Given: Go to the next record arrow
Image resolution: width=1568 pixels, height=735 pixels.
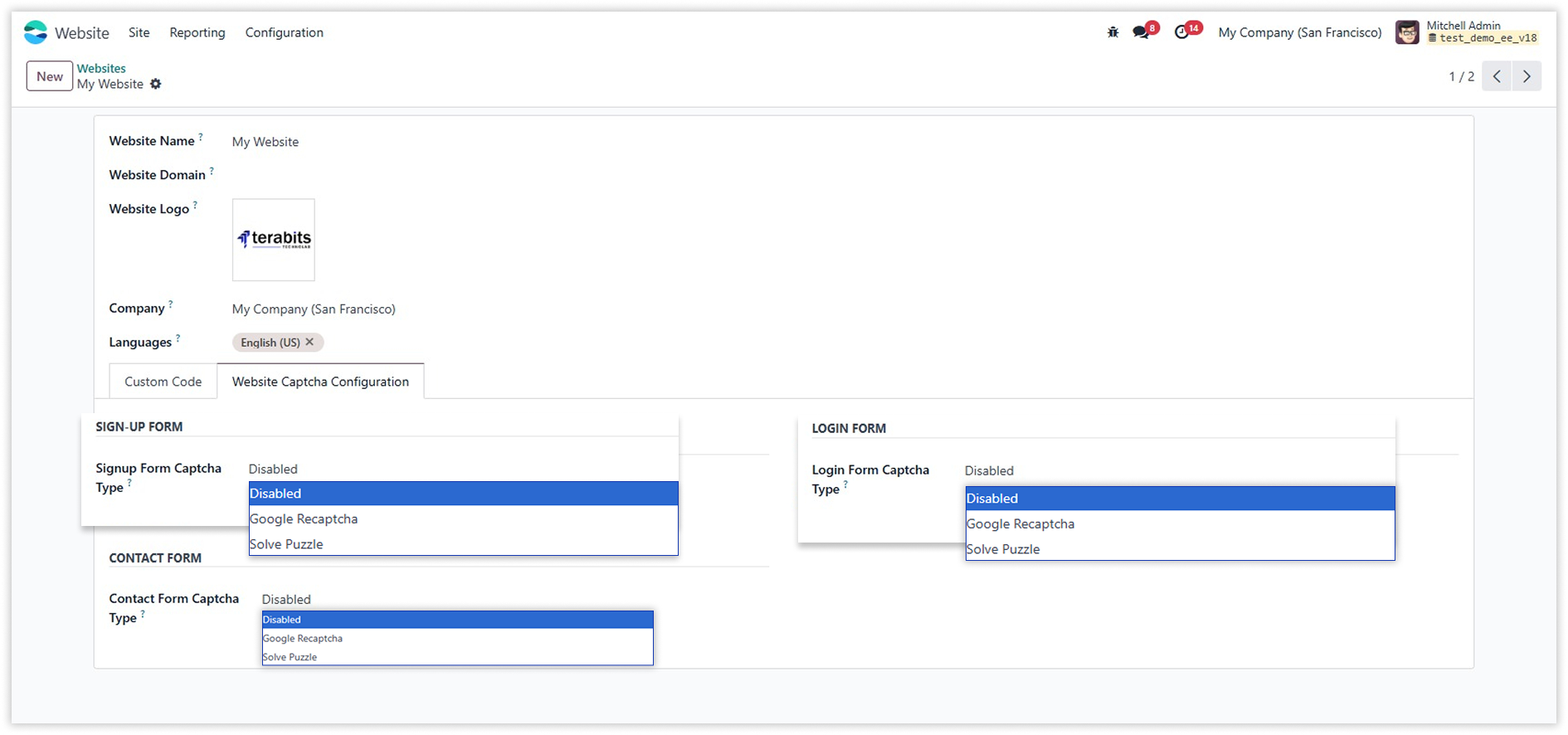Looking at the screenshot, I should [1527, 76].
